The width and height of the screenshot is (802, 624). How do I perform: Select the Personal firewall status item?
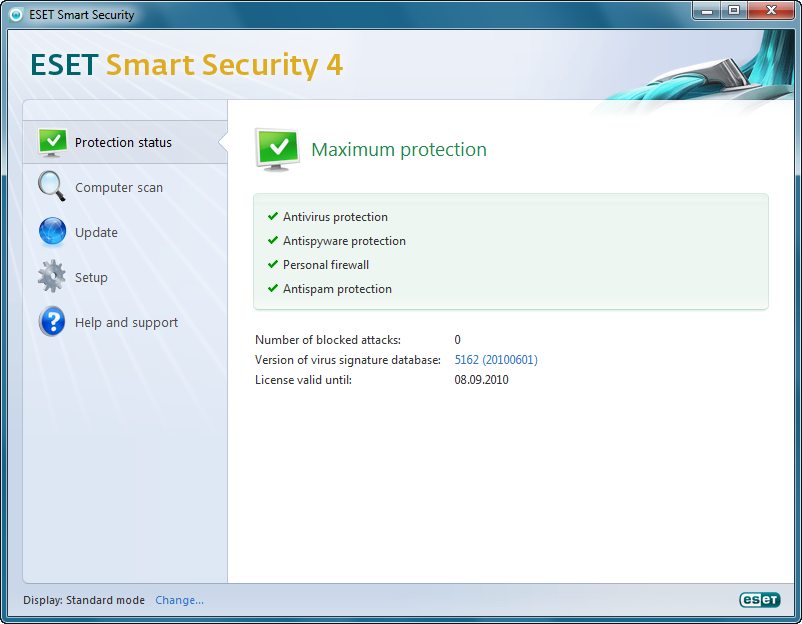coord(326,265)
